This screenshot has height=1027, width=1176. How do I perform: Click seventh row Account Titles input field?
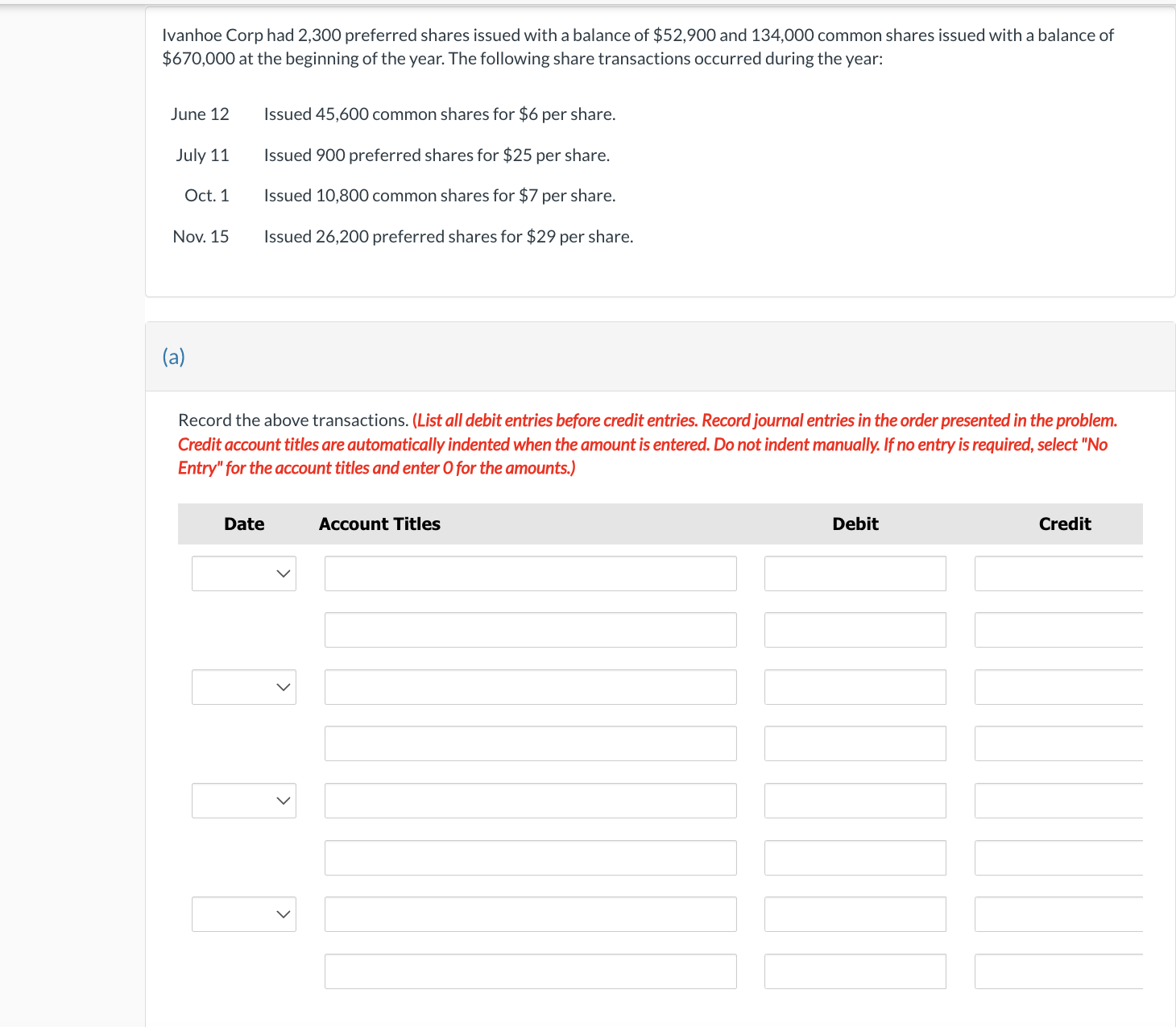pyautogui.click(x=531, y=914)
